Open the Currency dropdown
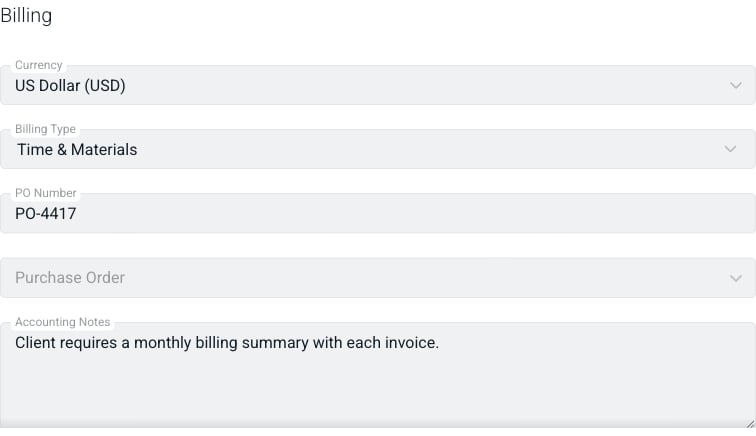This screenshot has height=436, width=756. [378, 85]
